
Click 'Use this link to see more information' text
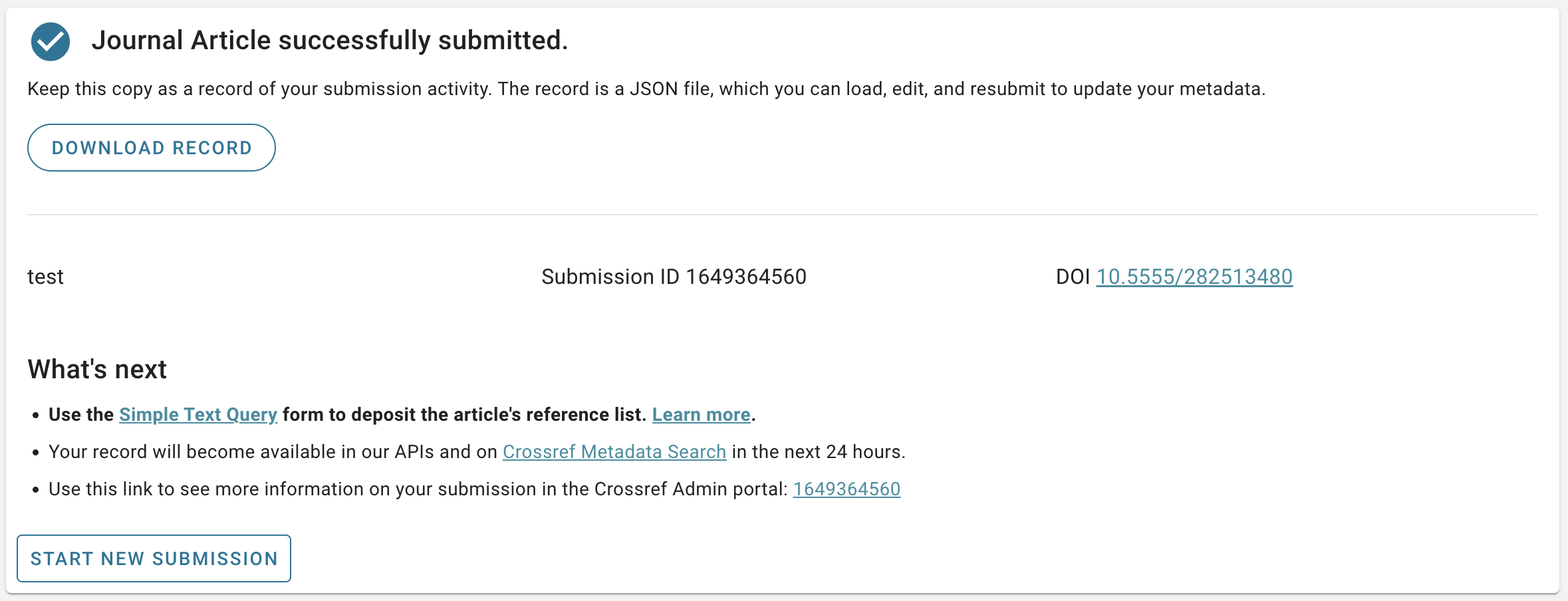[418, 489]
